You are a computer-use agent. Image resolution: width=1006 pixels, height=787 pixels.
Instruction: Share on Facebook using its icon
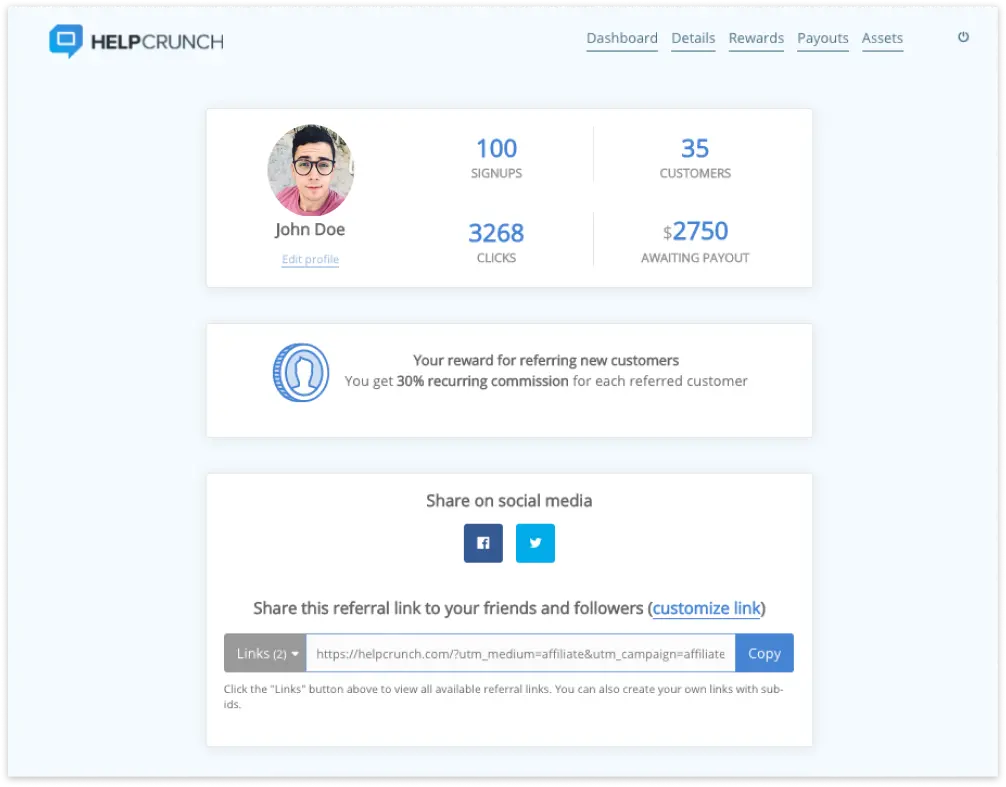click(x=483, y=543)
